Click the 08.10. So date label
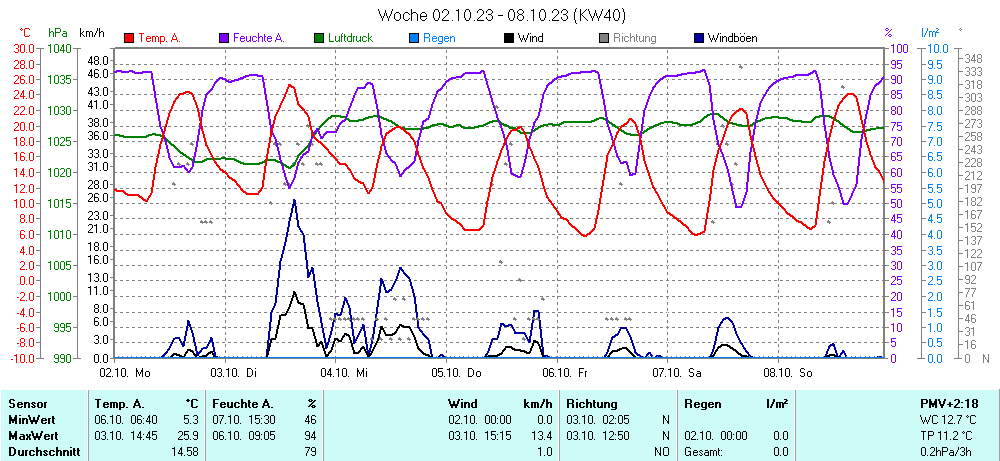Screen dimensions: 1000x461 787,372
